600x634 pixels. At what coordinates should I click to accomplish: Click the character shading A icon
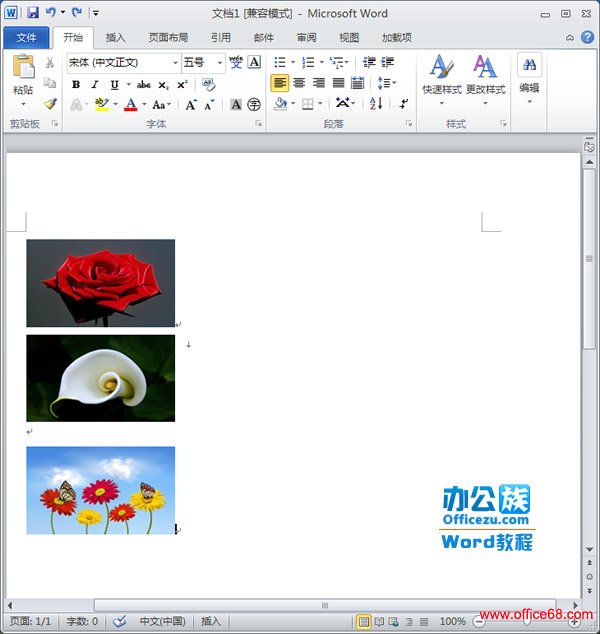click(x=236, y=105)
